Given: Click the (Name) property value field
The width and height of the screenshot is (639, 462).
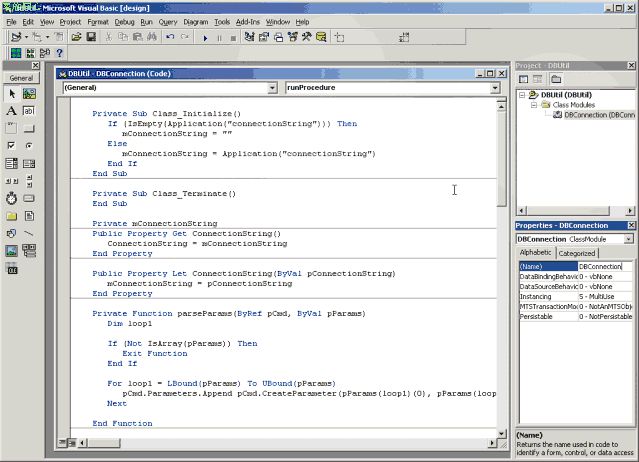Looking at the screenshot, I should pos(605,266).
